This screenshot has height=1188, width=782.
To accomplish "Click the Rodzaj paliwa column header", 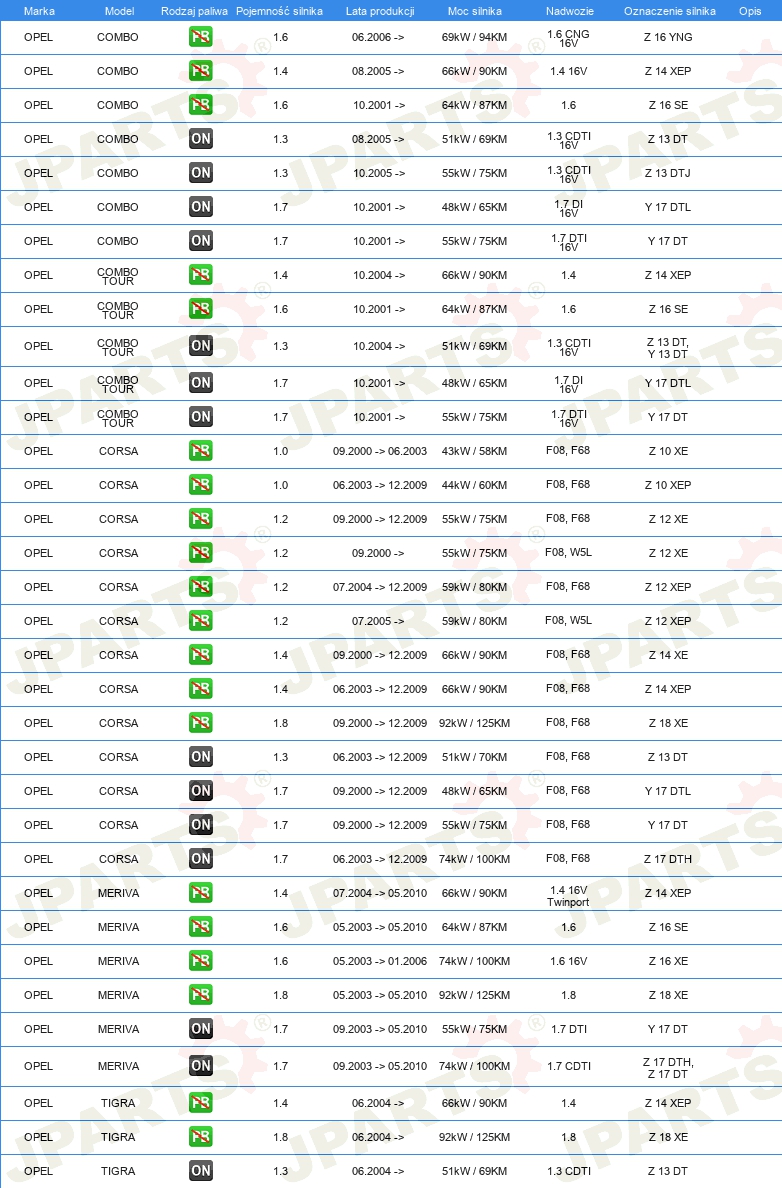I will pyautogui.click(x=194, y=11).
